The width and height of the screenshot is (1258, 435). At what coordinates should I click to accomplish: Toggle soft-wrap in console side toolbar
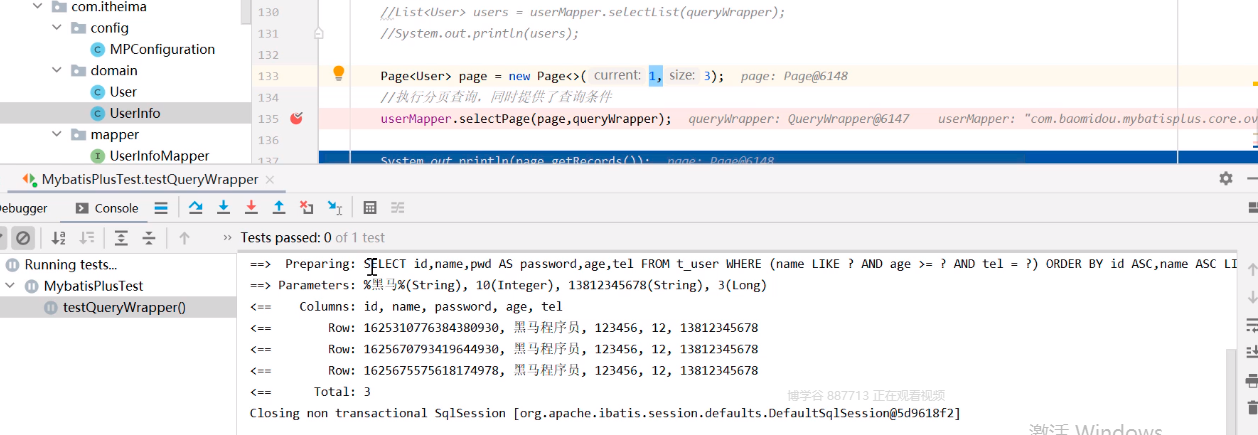click(x=1251, y=325)
